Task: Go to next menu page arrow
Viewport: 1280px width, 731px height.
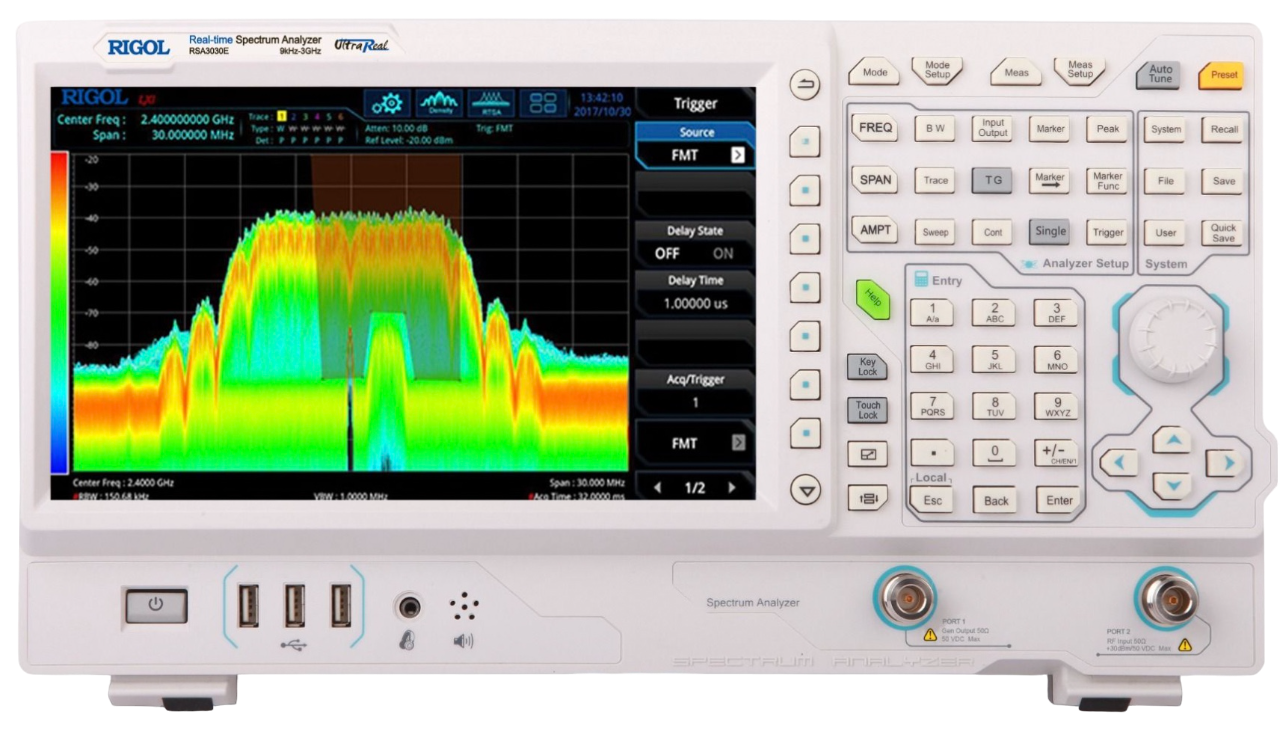Action: tap(732, 487)
